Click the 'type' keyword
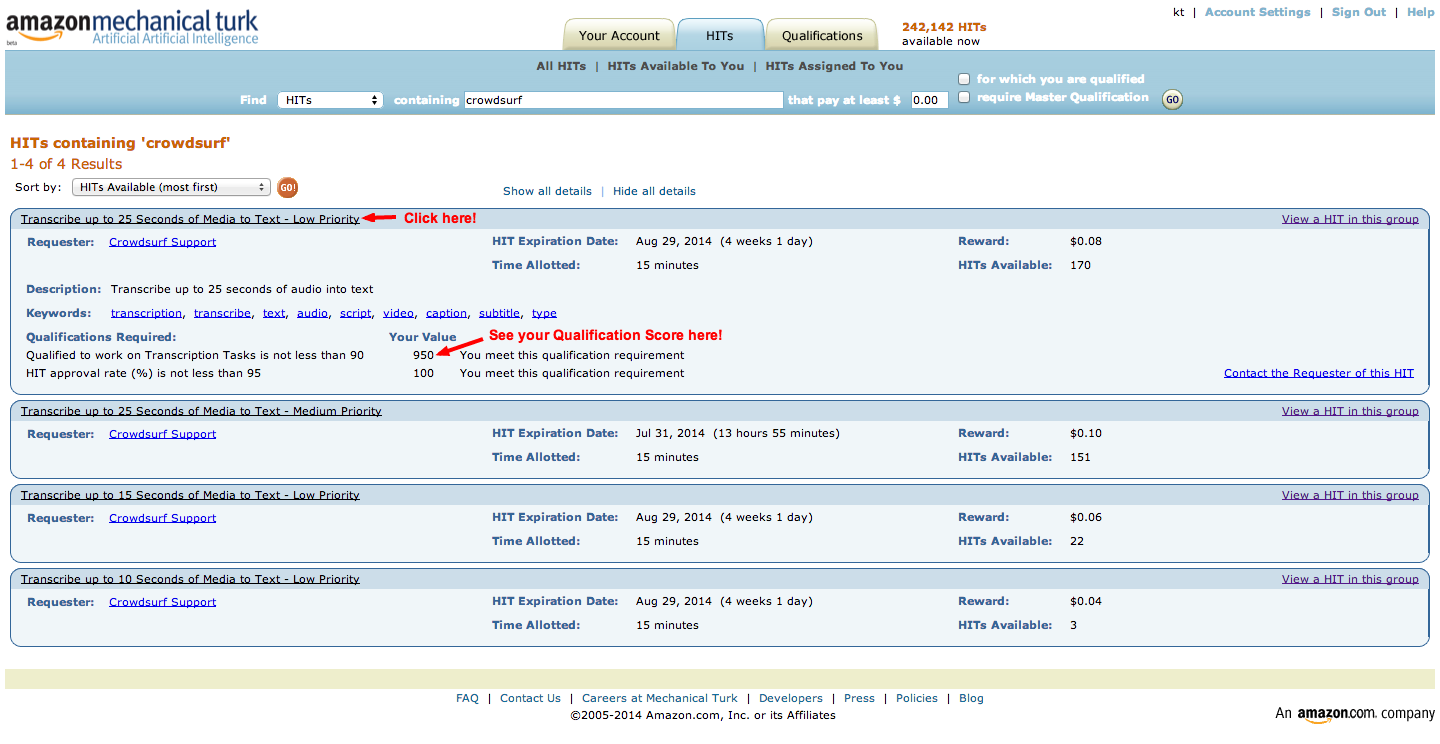The height and width of the screenshot is (744, 1440). click(x=544, y=313)
